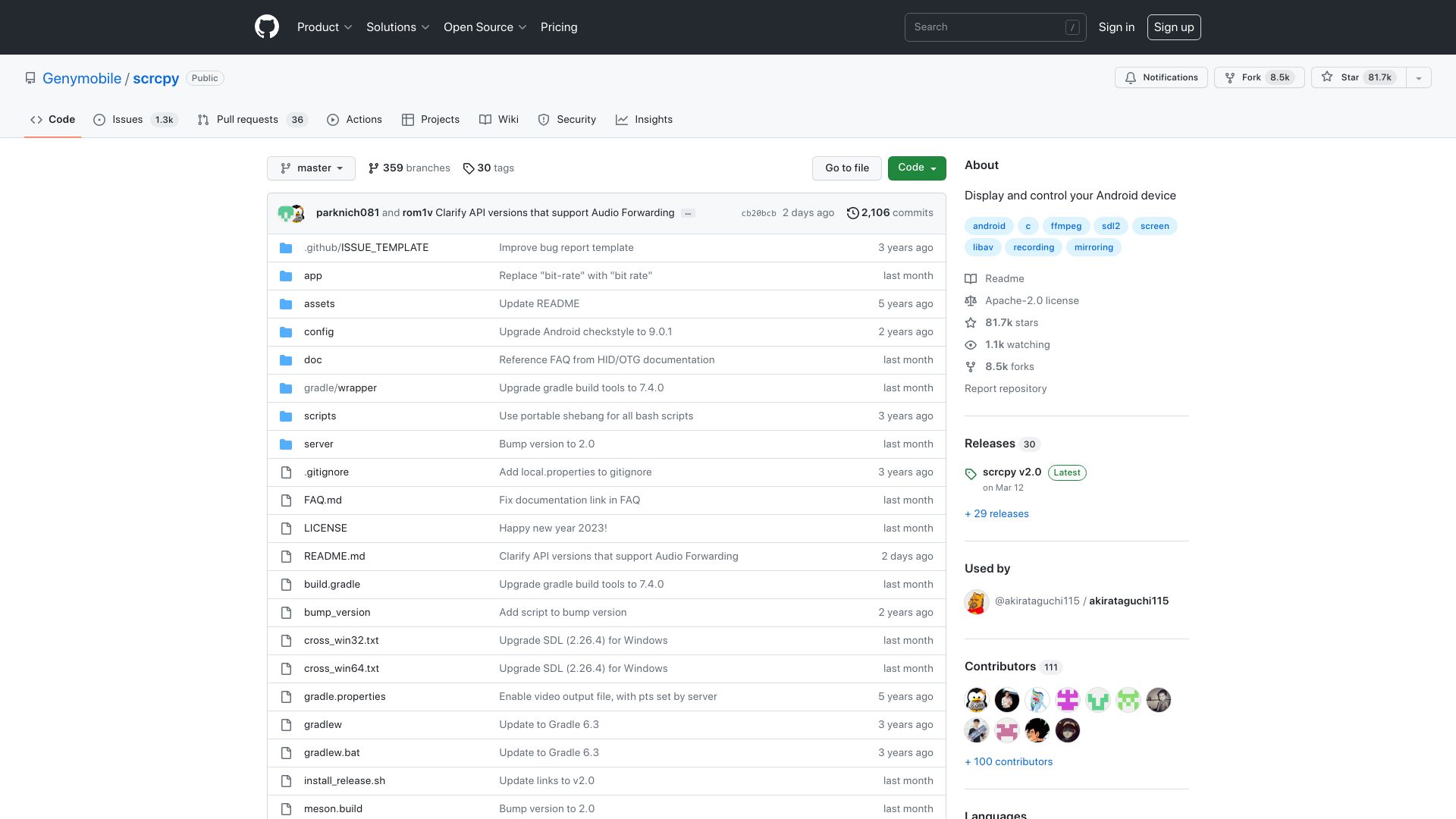
Task: Click the bell icon in Notifications
Action: (x=1131, y=77)
